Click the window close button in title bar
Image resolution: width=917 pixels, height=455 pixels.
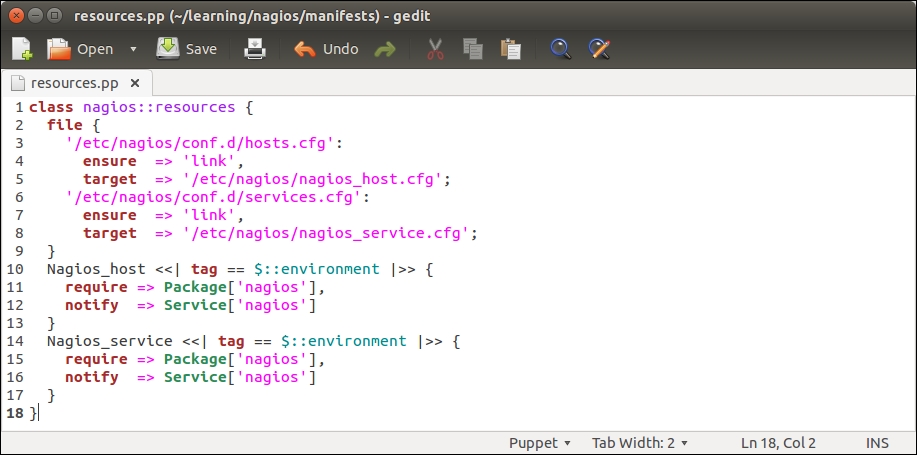click(14, 15)
